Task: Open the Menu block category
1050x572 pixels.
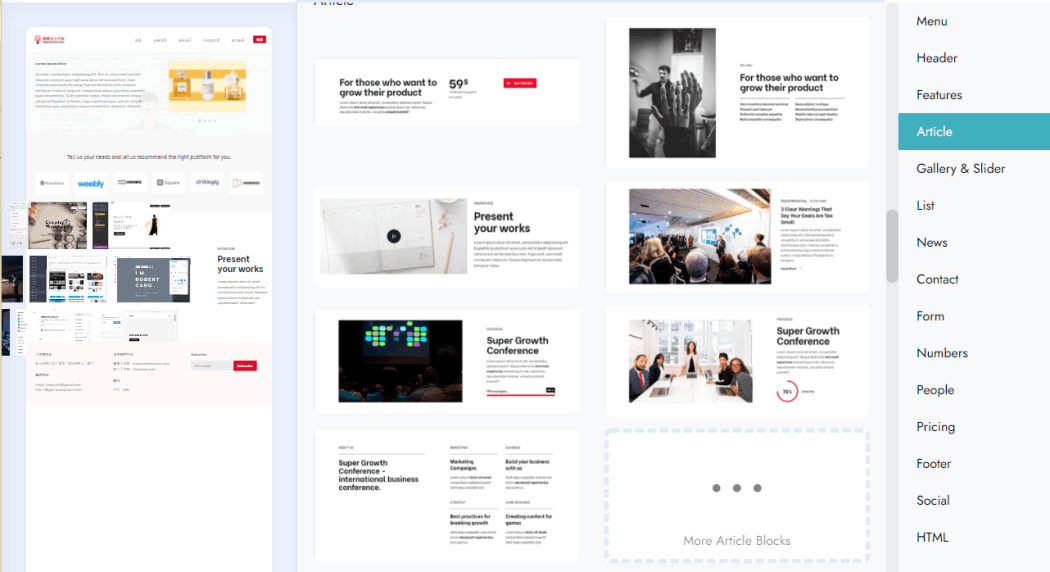Action: tap(931, 21)
